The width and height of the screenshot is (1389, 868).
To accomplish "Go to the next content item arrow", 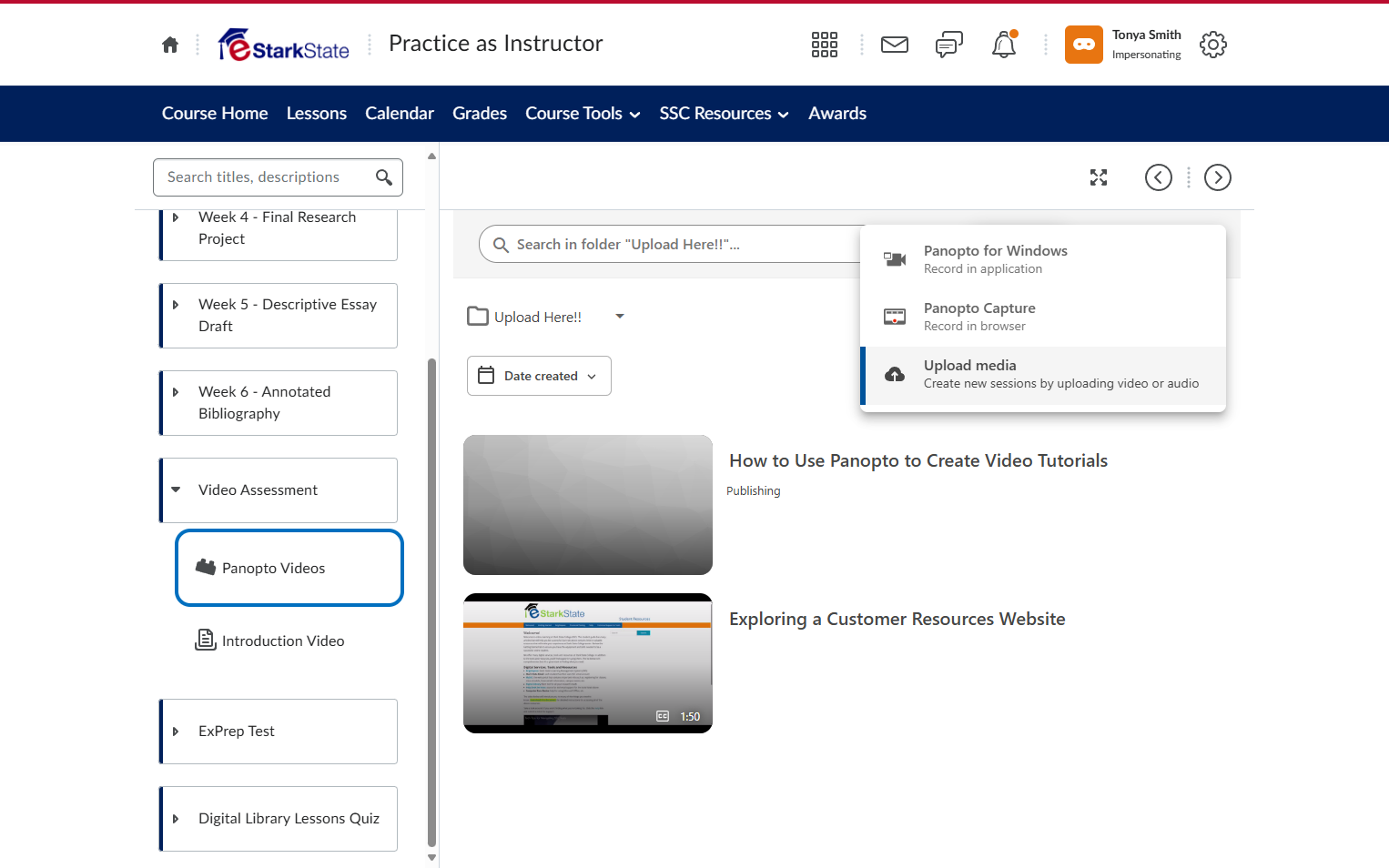I will tap(1218, 177).
